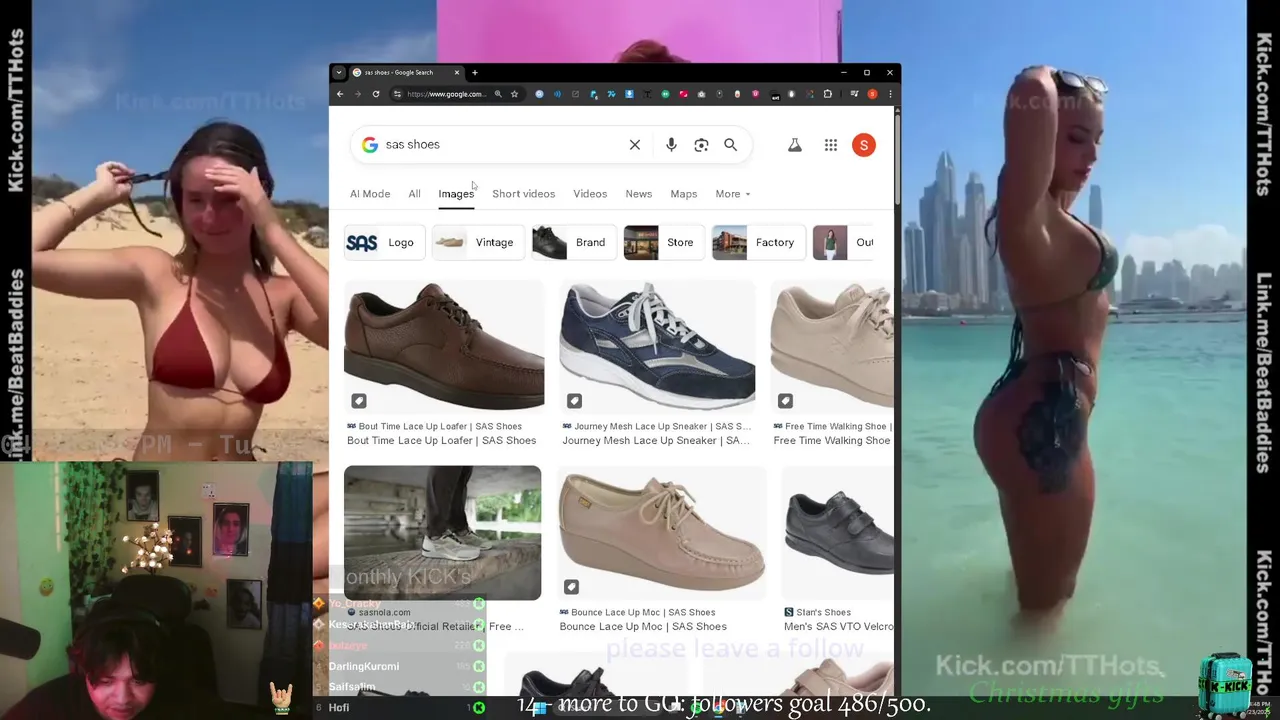Filter images by the Vintage chip
The width and height of the screenshot is (1280, 720).
tap(478, 242)
